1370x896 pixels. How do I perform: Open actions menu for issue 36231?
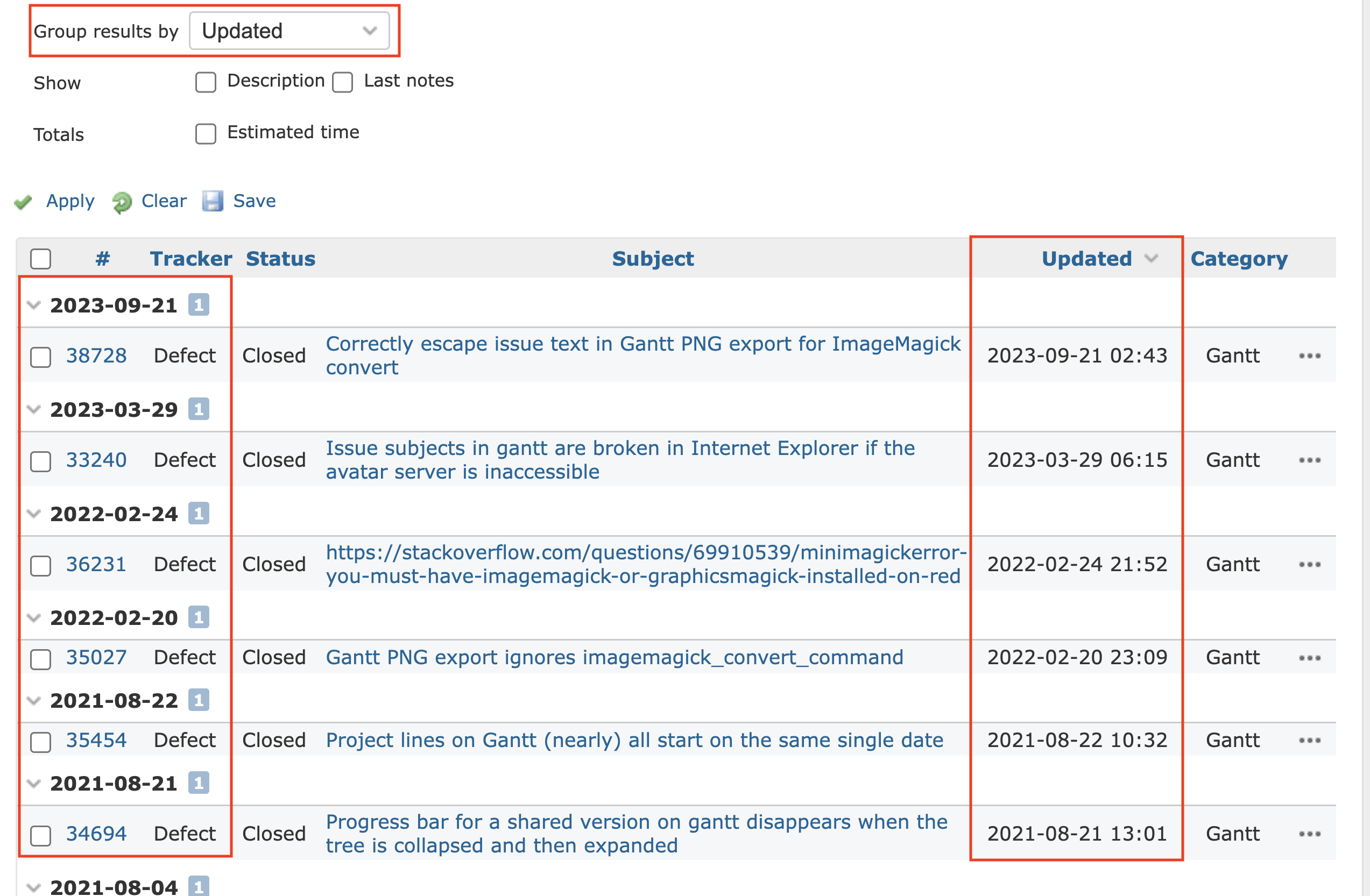(1309, 564)
